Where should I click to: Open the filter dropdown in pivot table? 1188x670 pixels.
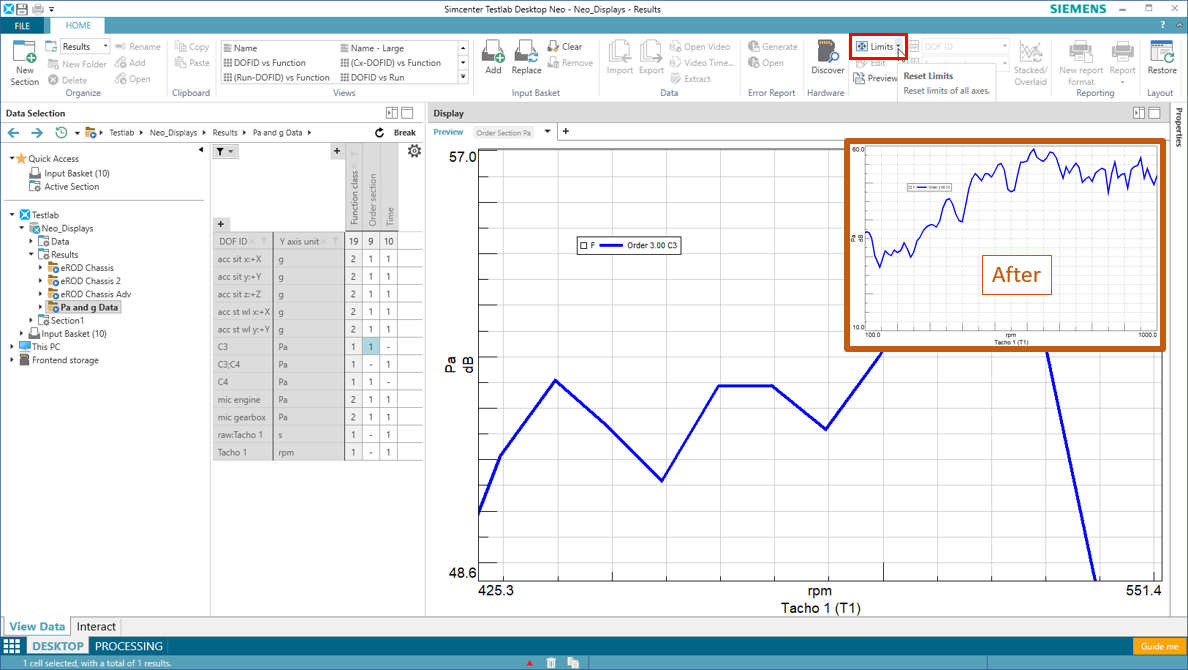[225, 152]
